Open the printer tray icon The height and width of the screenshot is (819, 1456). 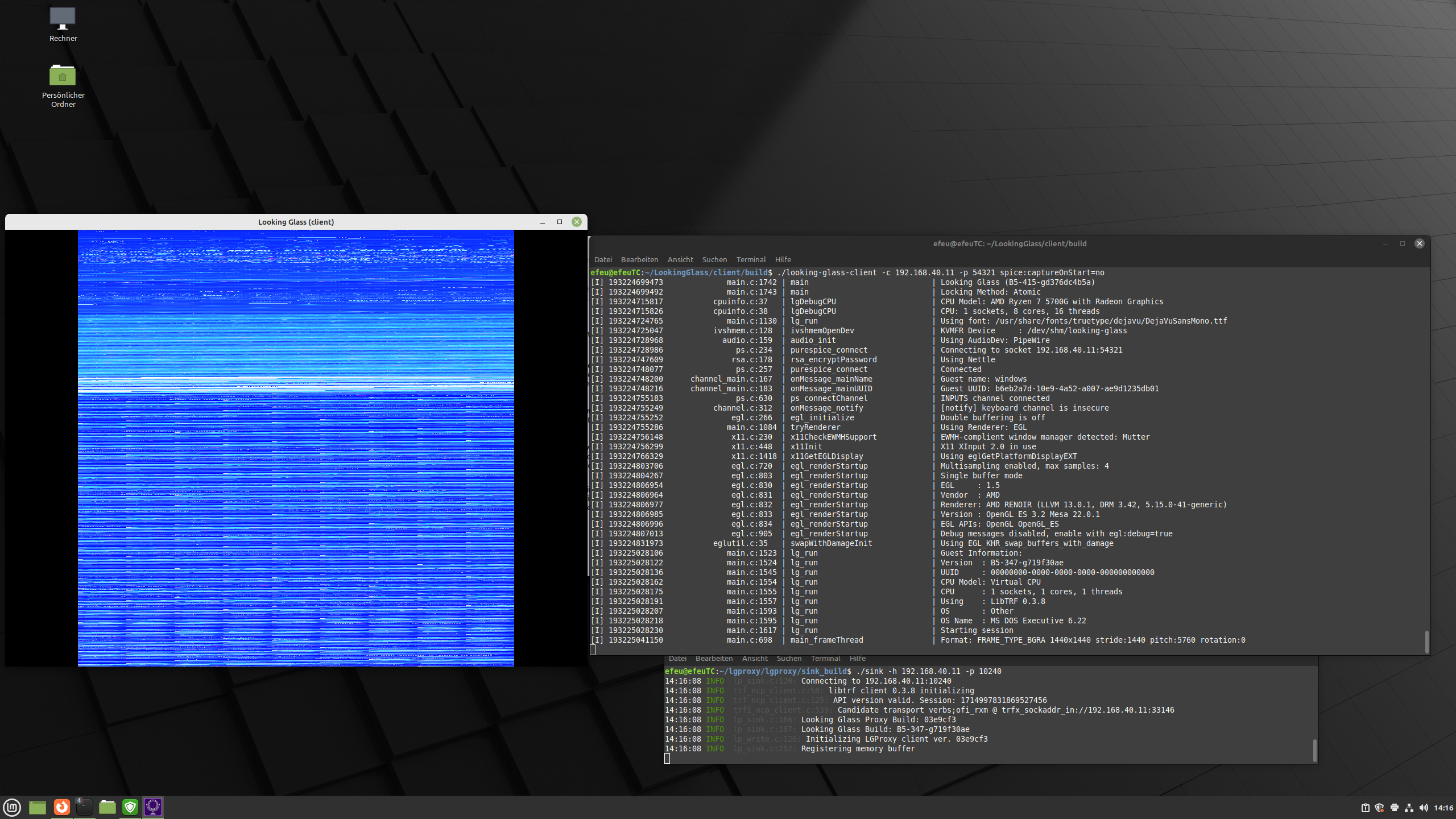point(1394,808)
